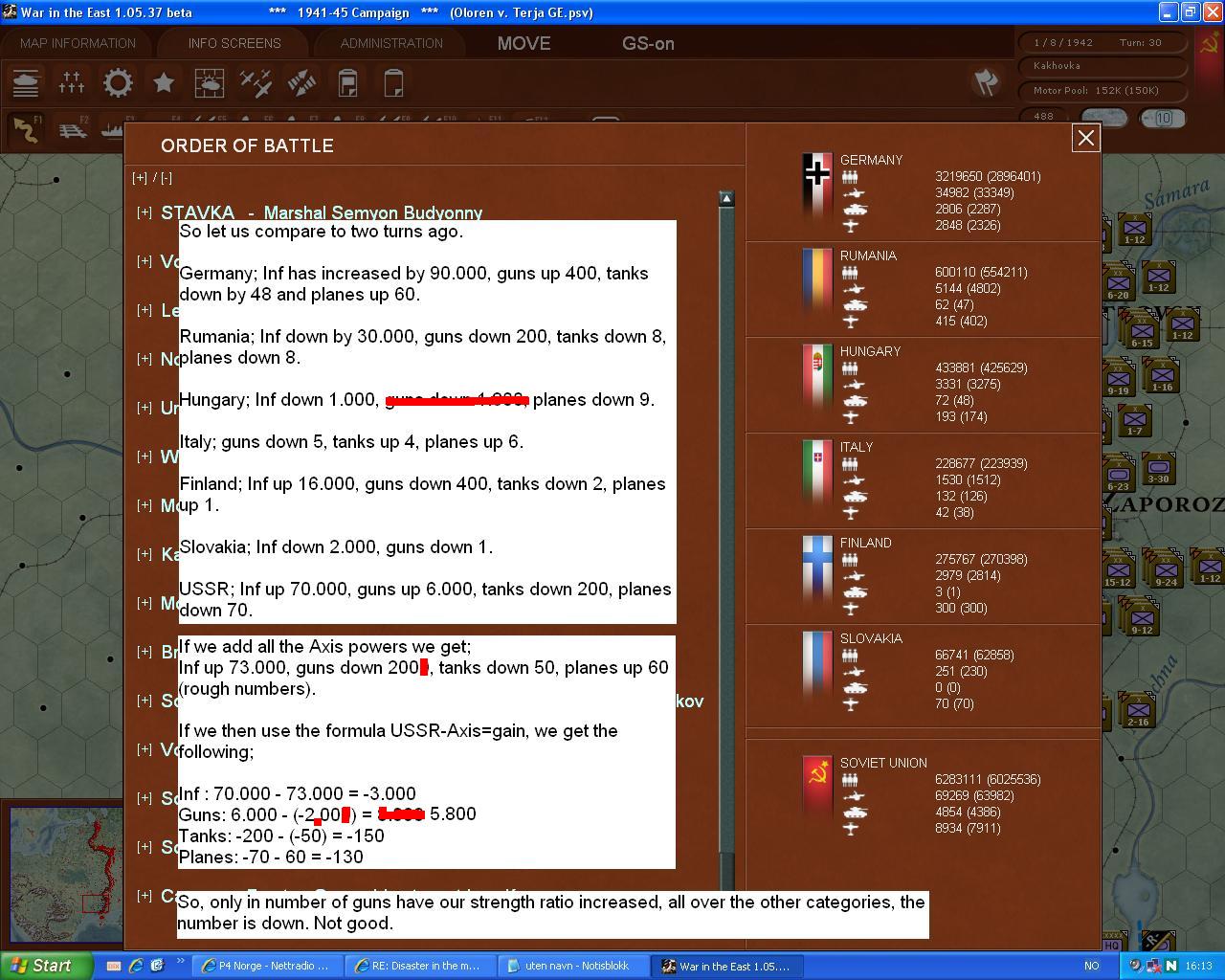Open the language indicator NO in system tray

point(1091,966)
